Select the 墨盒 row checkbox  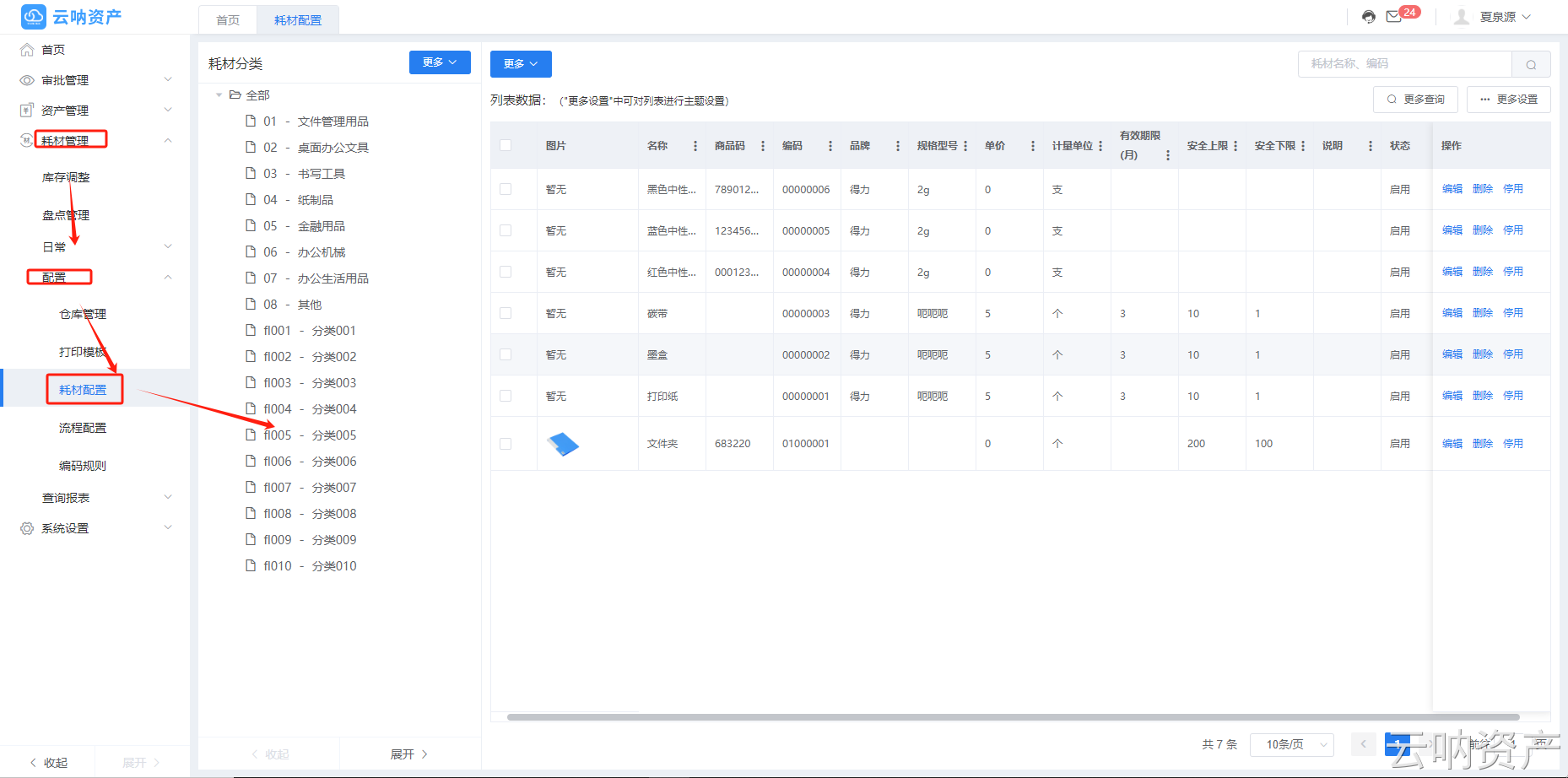tap(506, 354)
